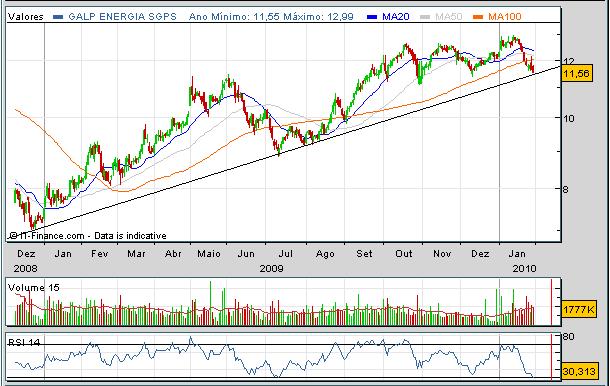Click the MA50 legend label

click(449, 17)
